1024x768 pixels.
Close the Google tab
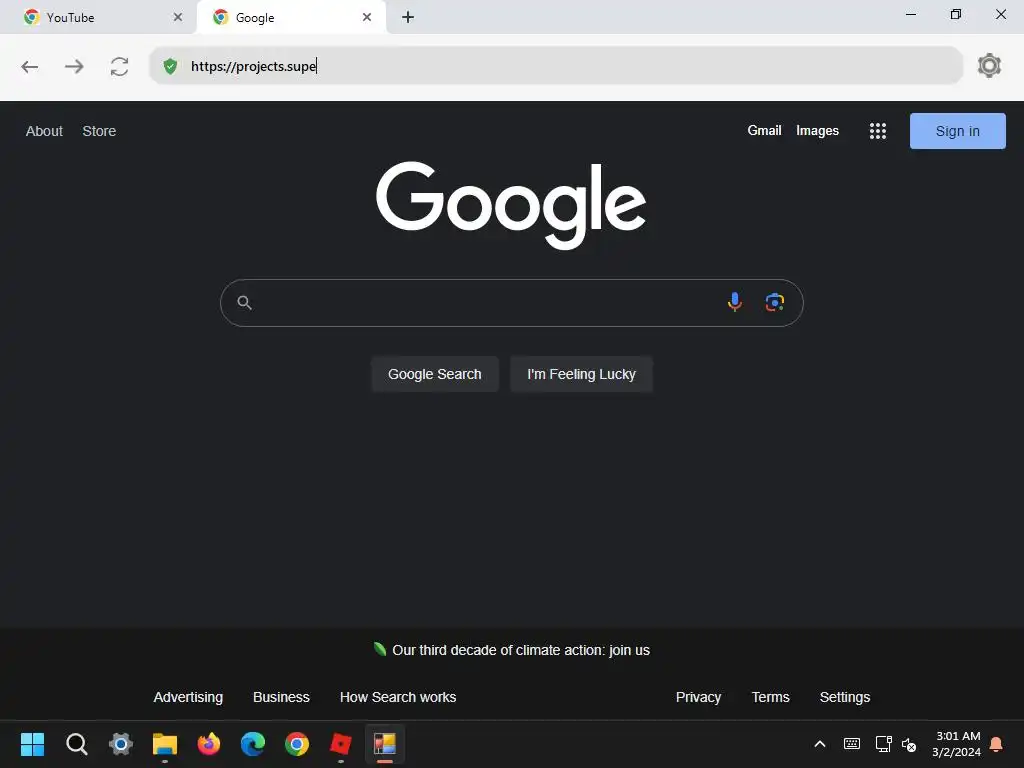367,17
